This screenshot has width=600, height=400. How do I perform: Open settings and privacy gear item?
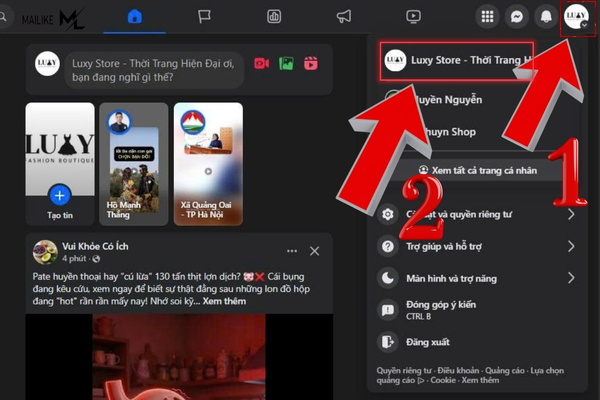point(476,214)
